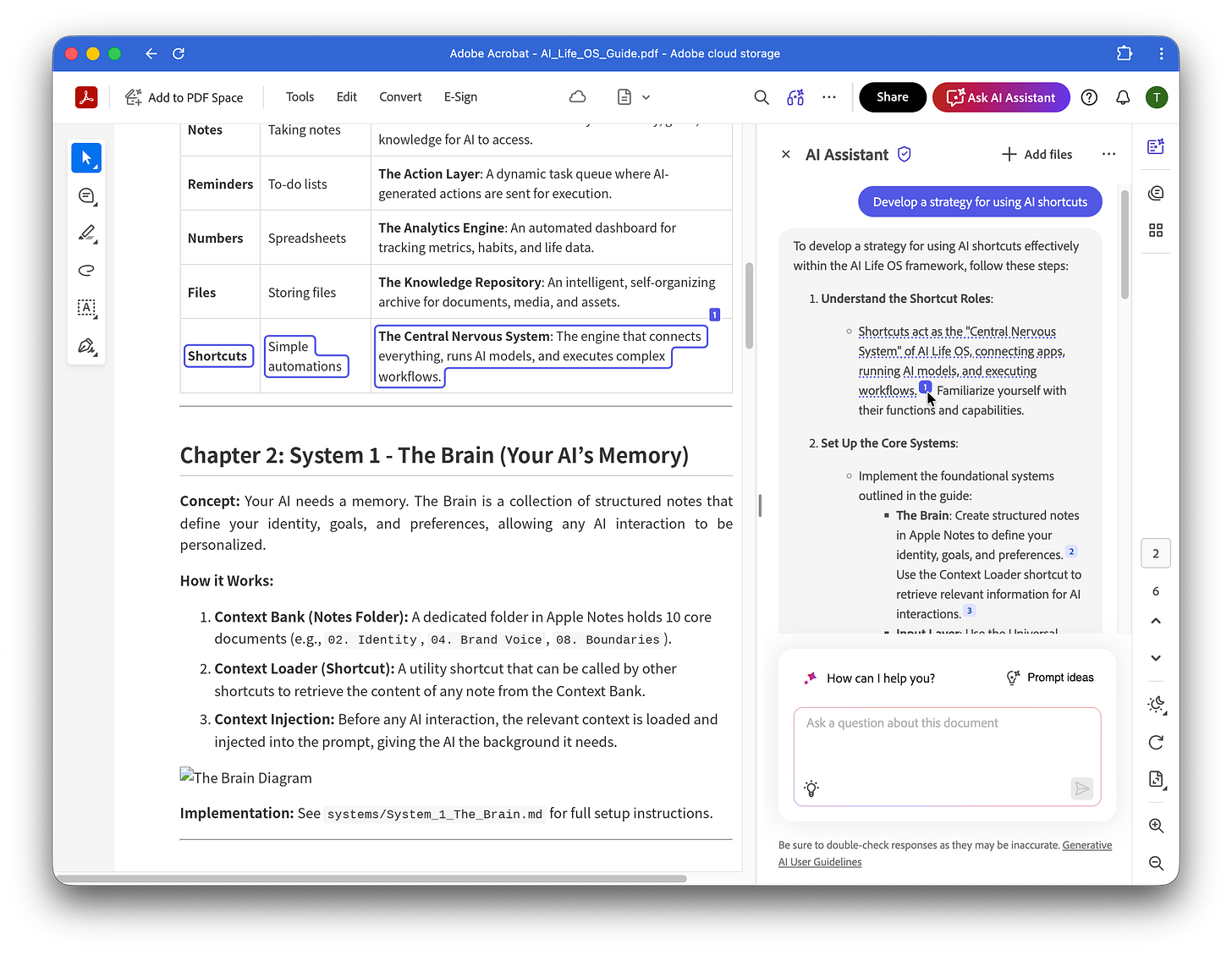Select the freehand Draw tool

click(85, 271)
